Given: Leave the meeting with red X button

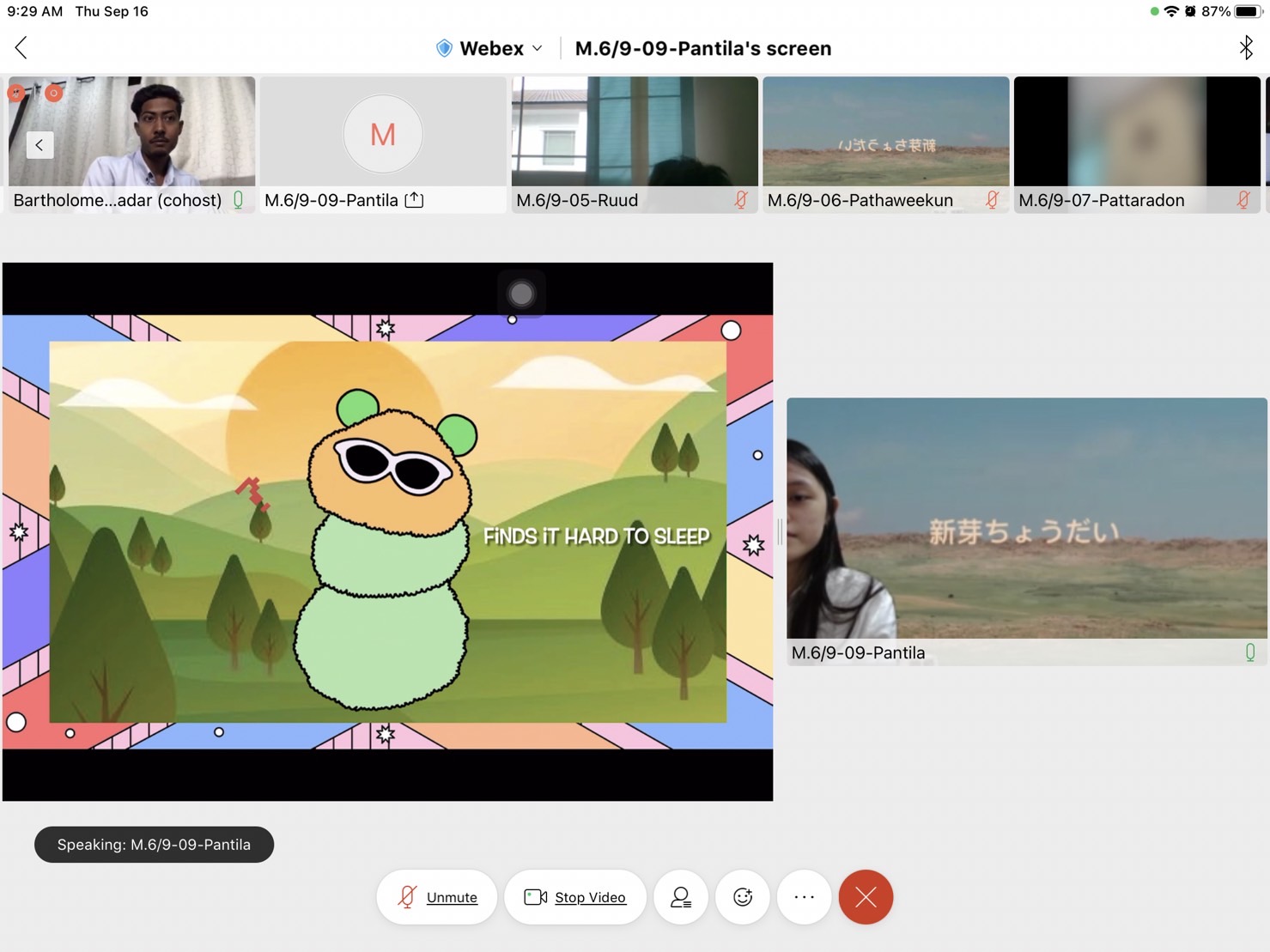Looking at the screenshot, I should pos(866,897).
